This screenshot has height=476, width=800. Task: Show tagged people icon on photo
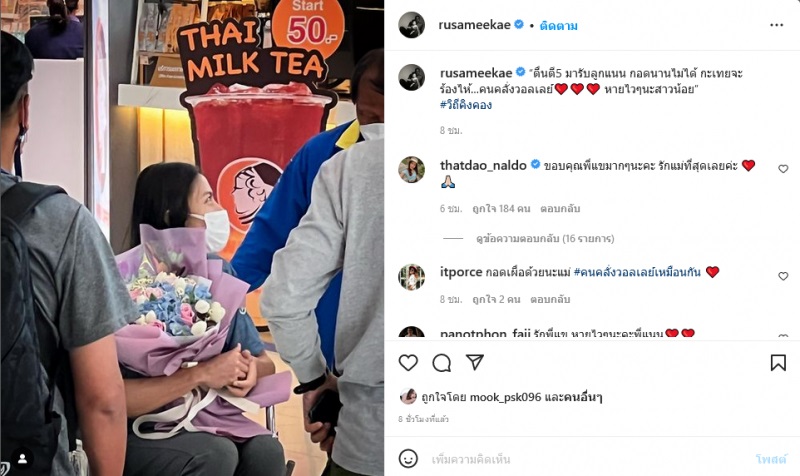point(22,459)
